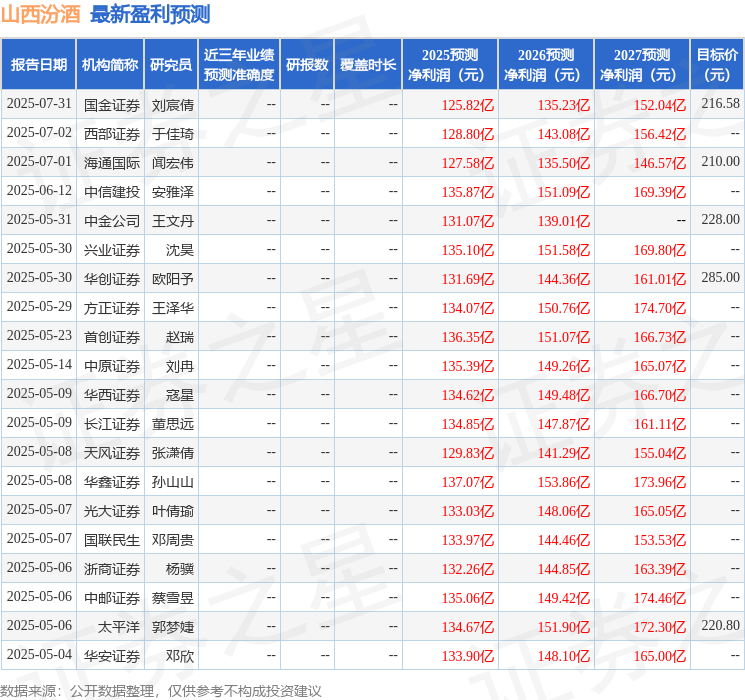The image size is (745, 700).
Task: Click the 覆盖时长 column header
Action: pos(368,64)
